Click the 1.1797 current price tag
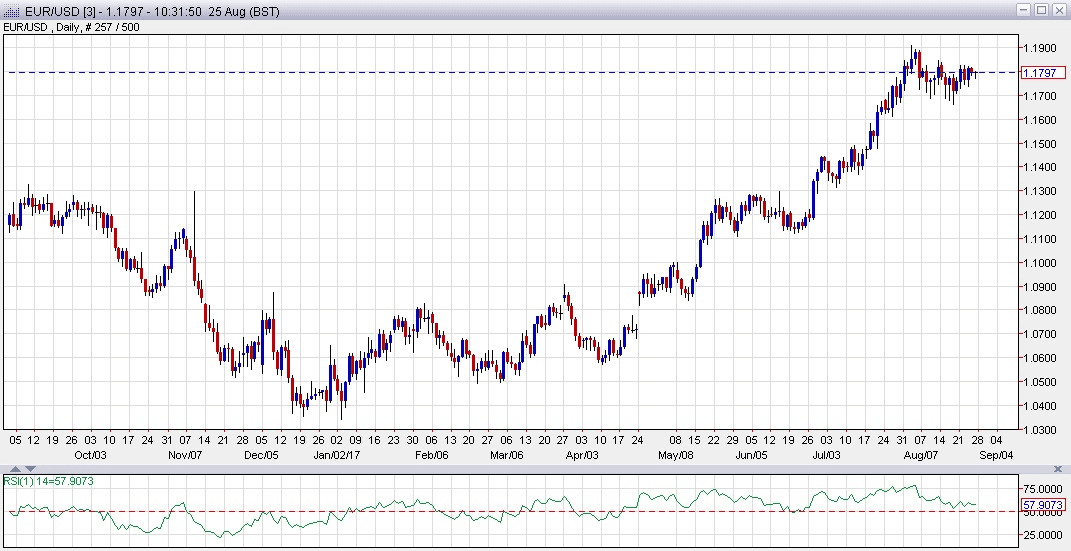Screen dimensions: 1071x551 1043,72
